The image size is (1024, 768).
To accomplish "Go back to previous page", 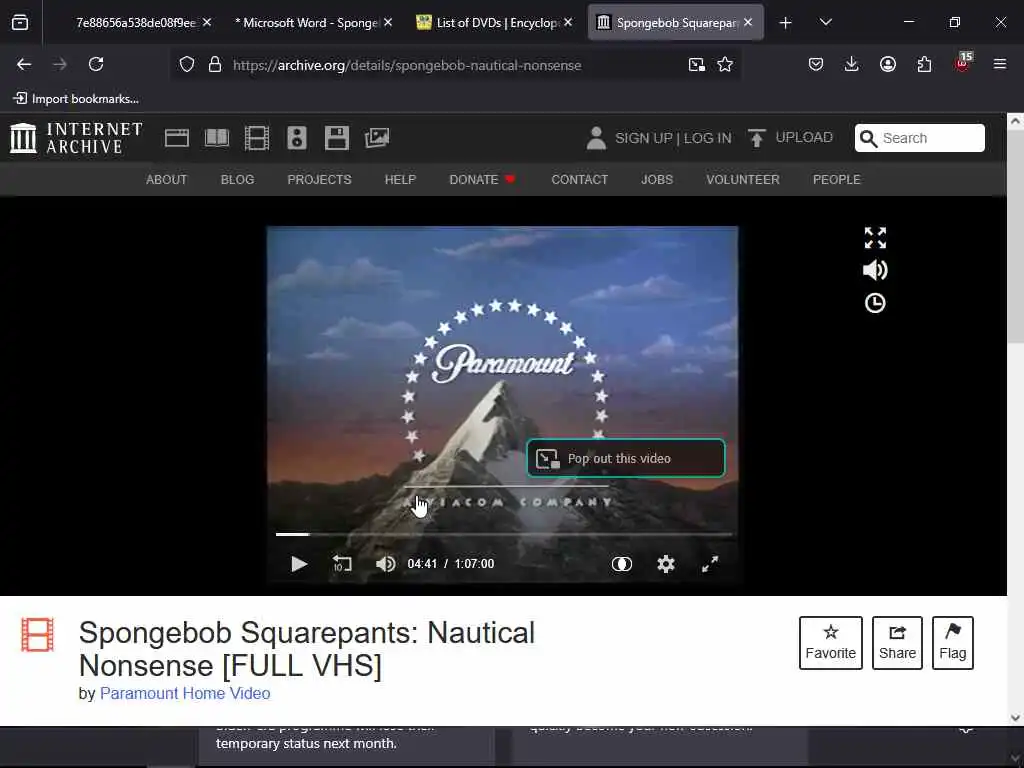I will click(x=24, y=64).
